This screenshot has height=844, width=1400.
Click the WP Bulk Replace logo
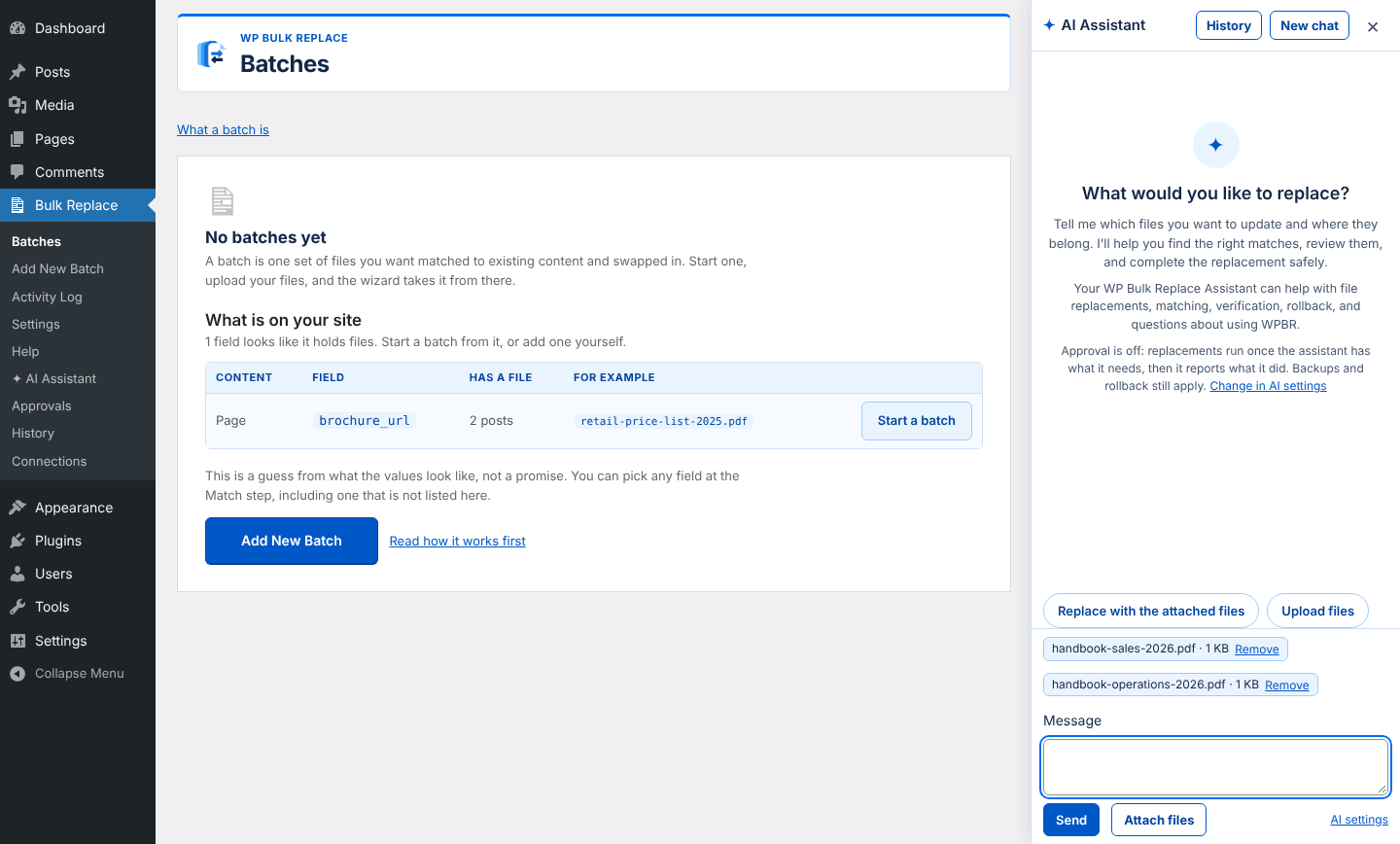pos(211,54)
